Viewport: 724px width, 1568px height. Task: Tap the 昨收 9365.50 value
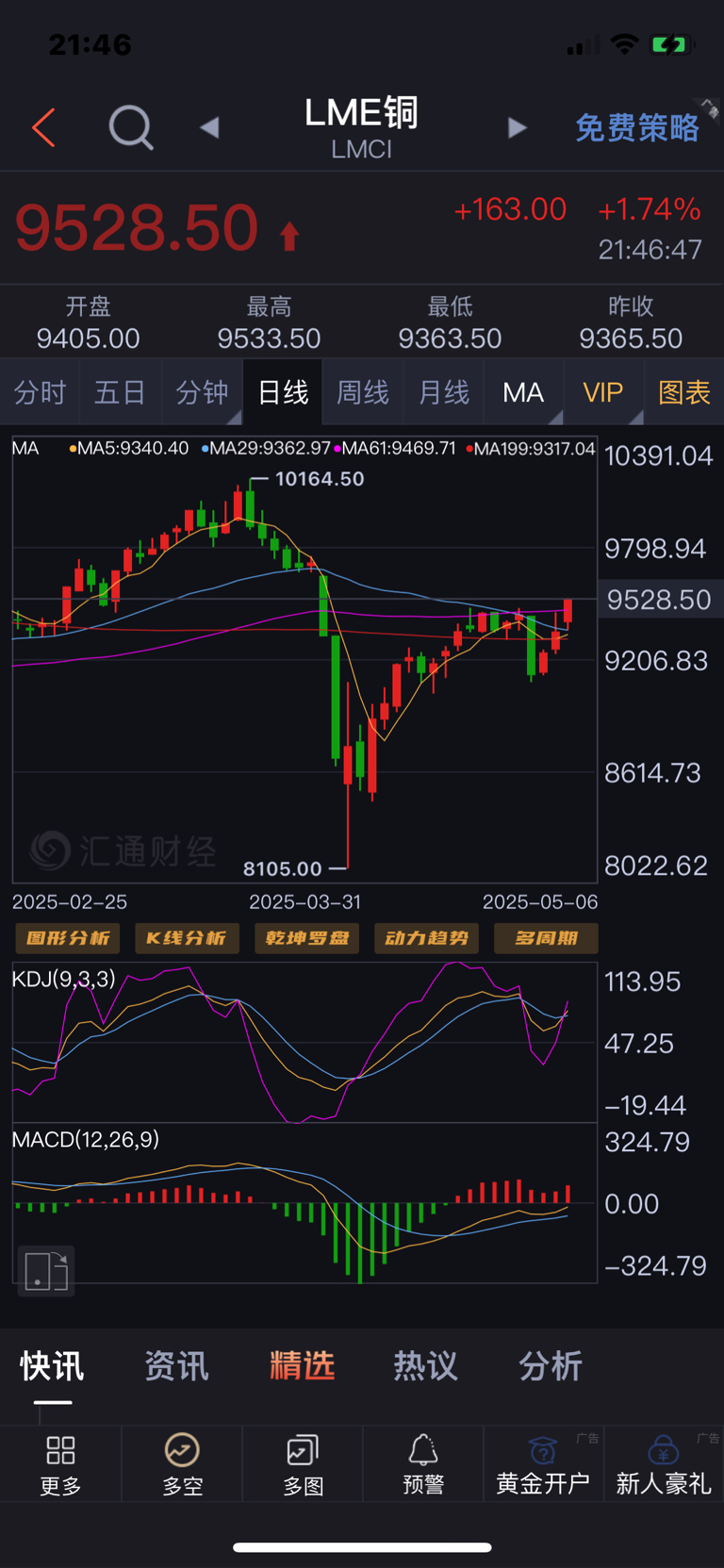point(631,338)
